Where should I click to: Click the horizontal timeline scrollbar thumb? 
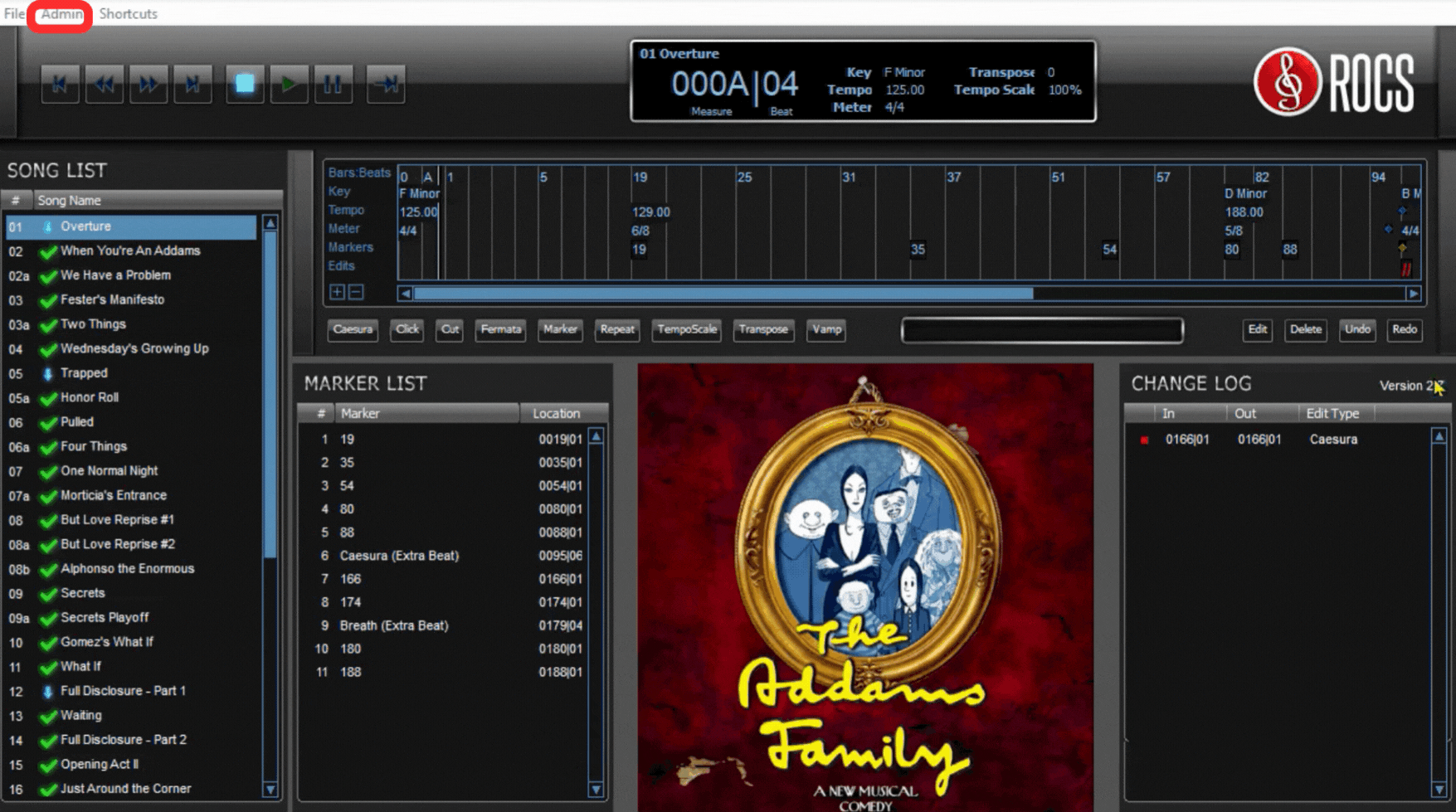click(x=723, y=293)
